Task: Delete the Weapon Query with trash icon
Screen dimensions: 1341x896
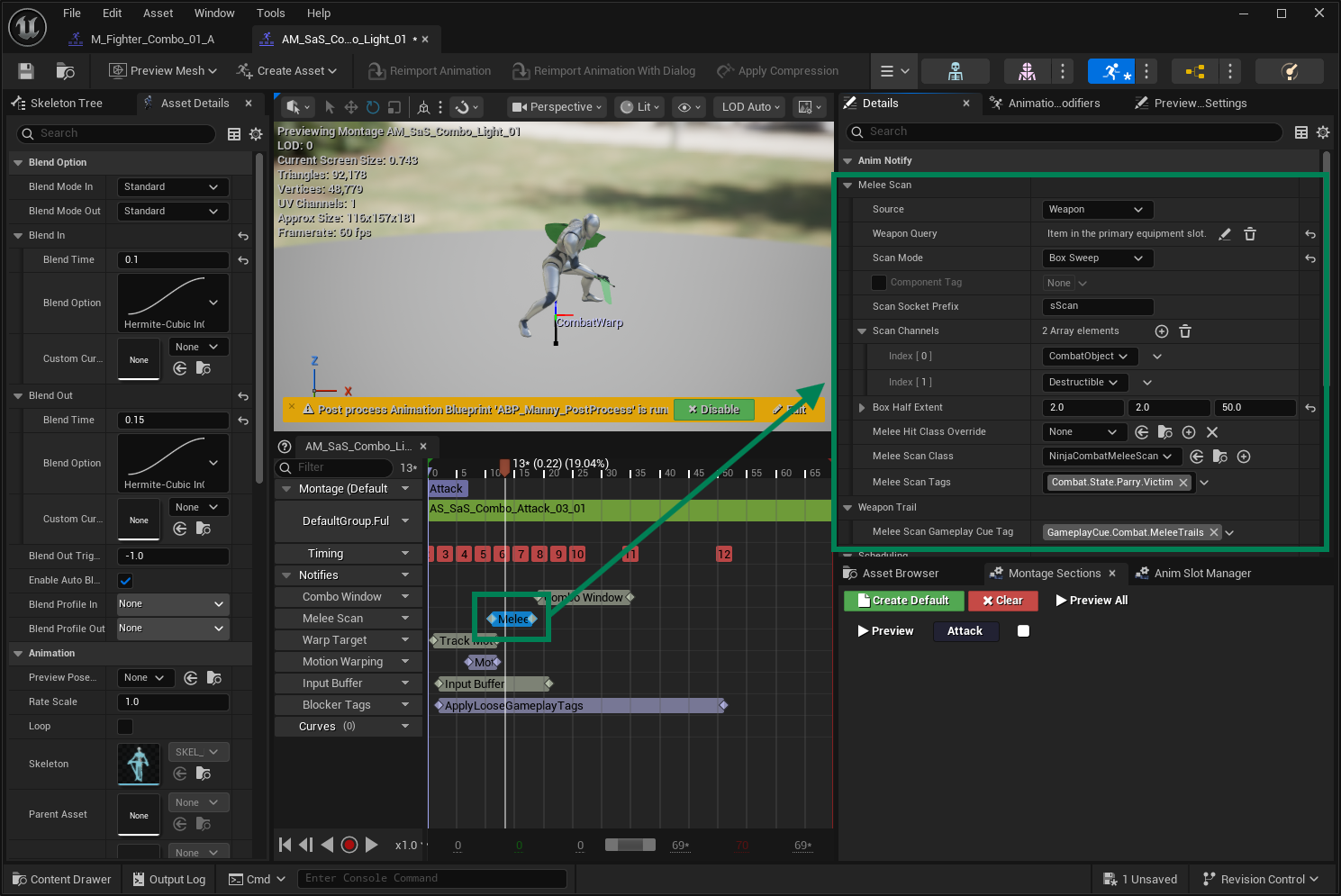Action: pyautogui.click(x=1250, y=234)
